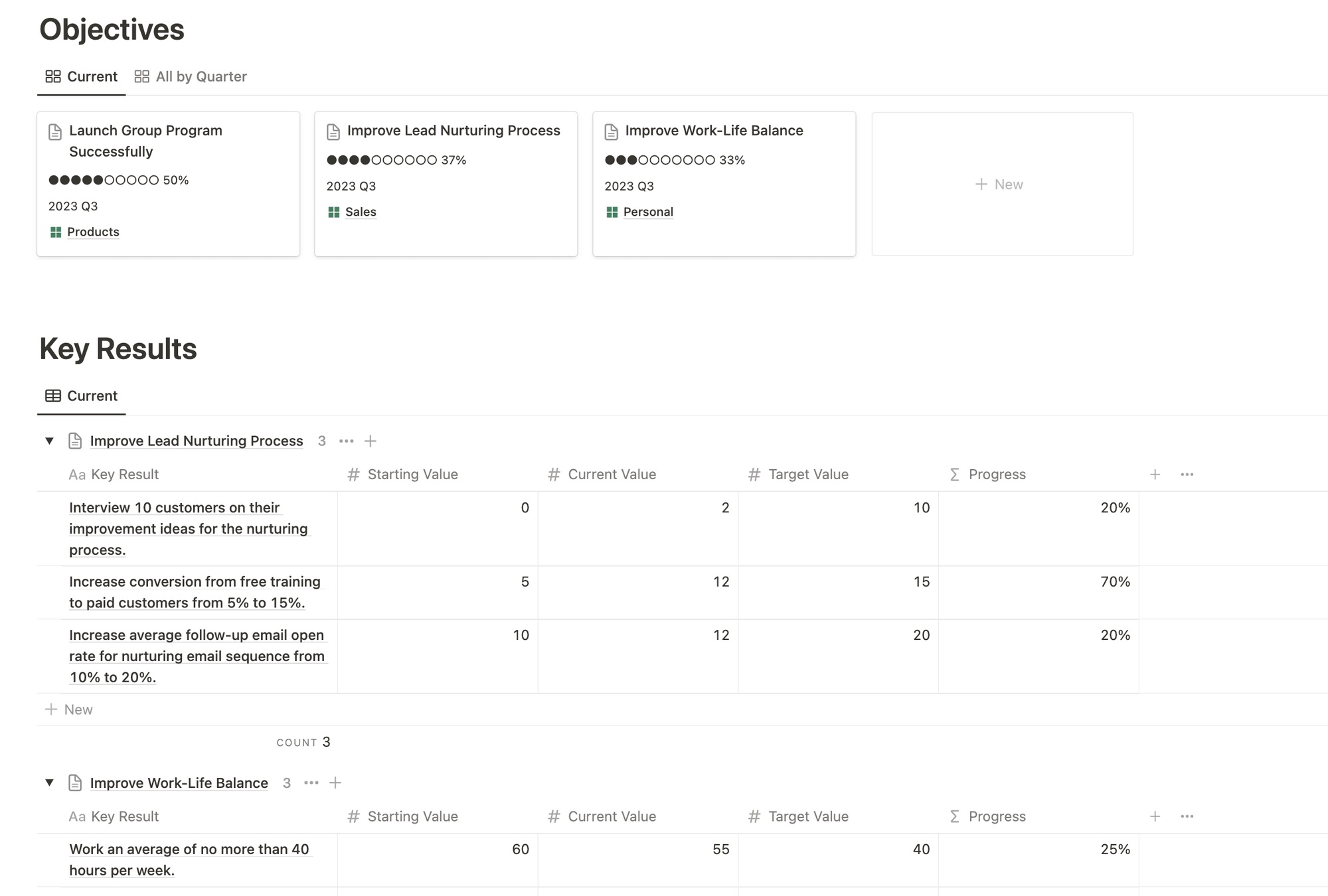Add a column via plus in Work-Life Balance table header

pyautogui.click(x=1155, y=816)
